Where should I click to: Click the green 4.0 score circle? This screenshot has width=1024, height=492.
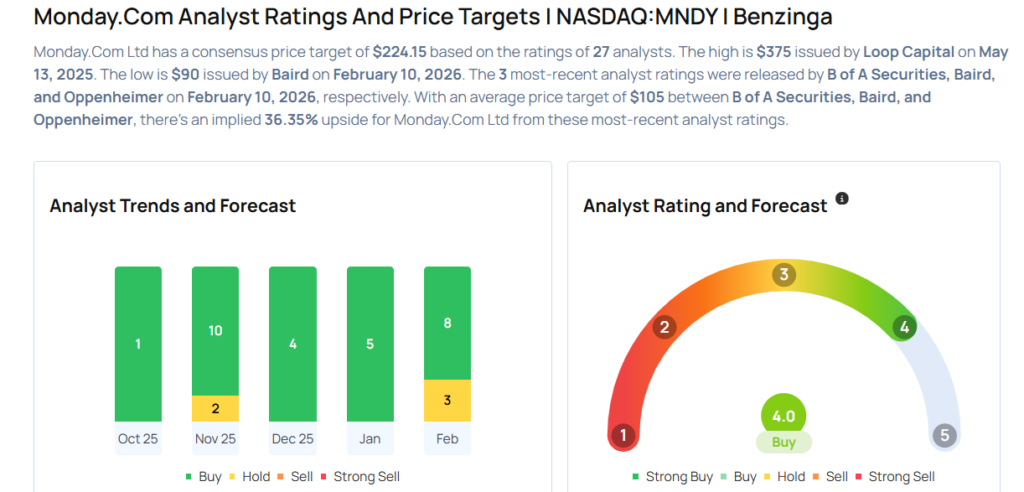[783, 417]
